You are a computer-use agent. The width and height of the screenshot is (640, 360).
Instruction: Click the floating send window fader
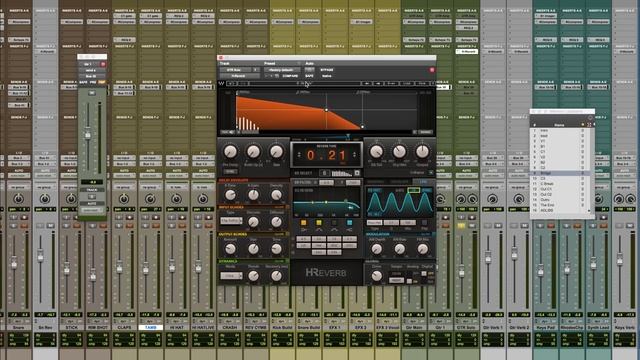coord(88,133)
